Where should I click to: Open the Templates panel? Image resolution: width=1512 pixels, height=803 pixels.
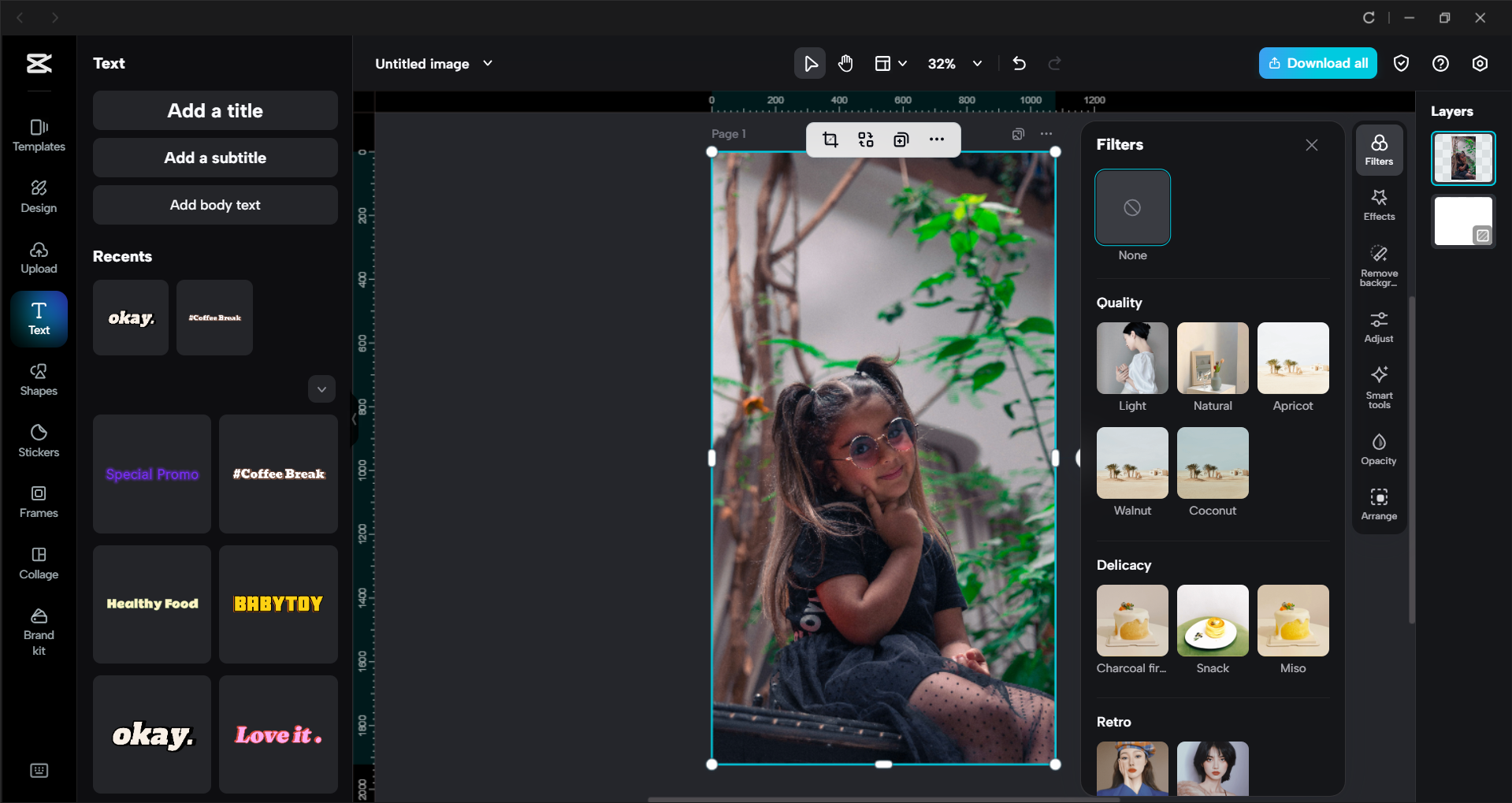39,134
